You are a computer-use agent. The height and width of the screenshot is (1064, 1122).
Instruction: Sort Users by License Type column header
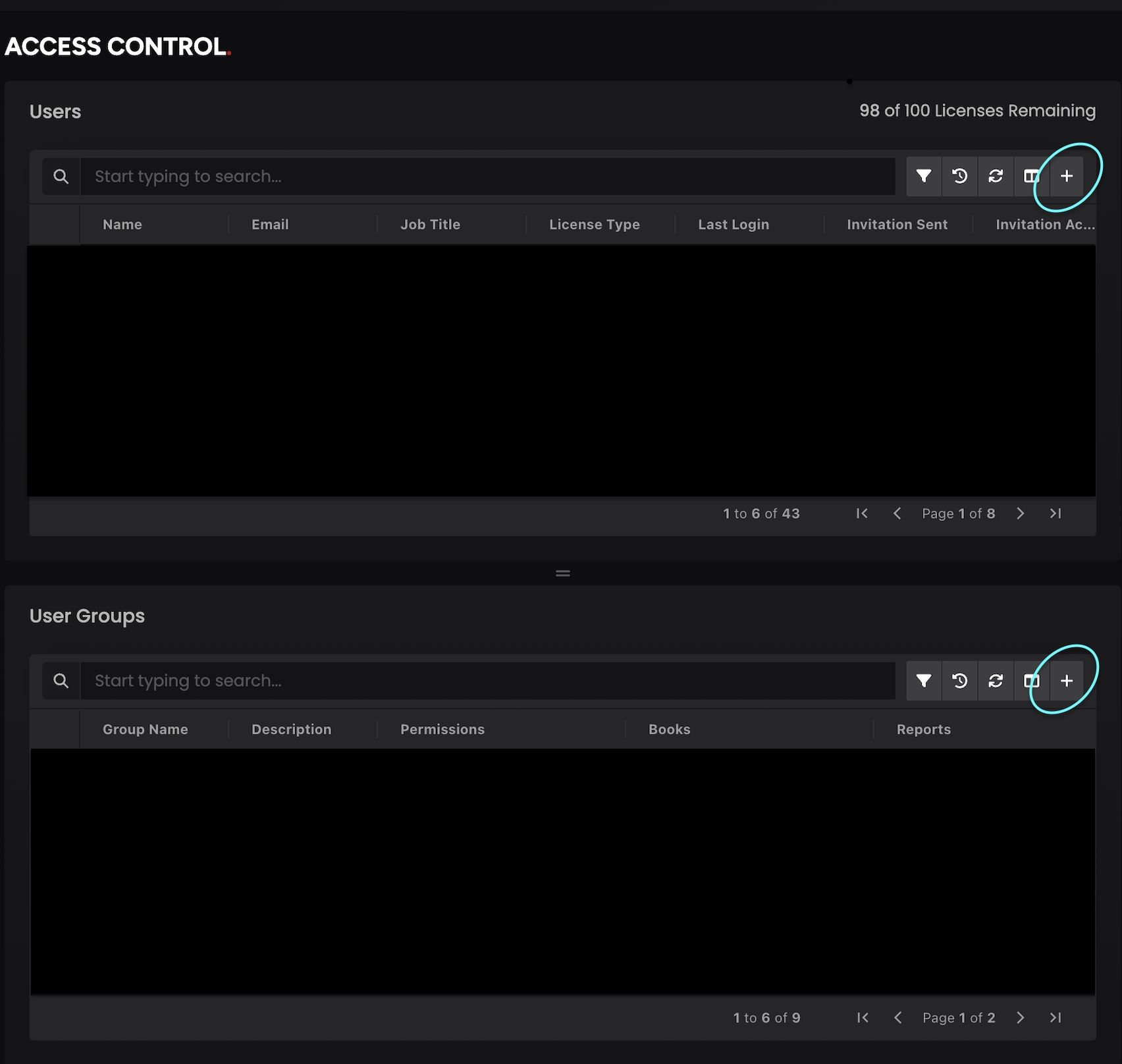pyautogui.click(x=594, y=225)
